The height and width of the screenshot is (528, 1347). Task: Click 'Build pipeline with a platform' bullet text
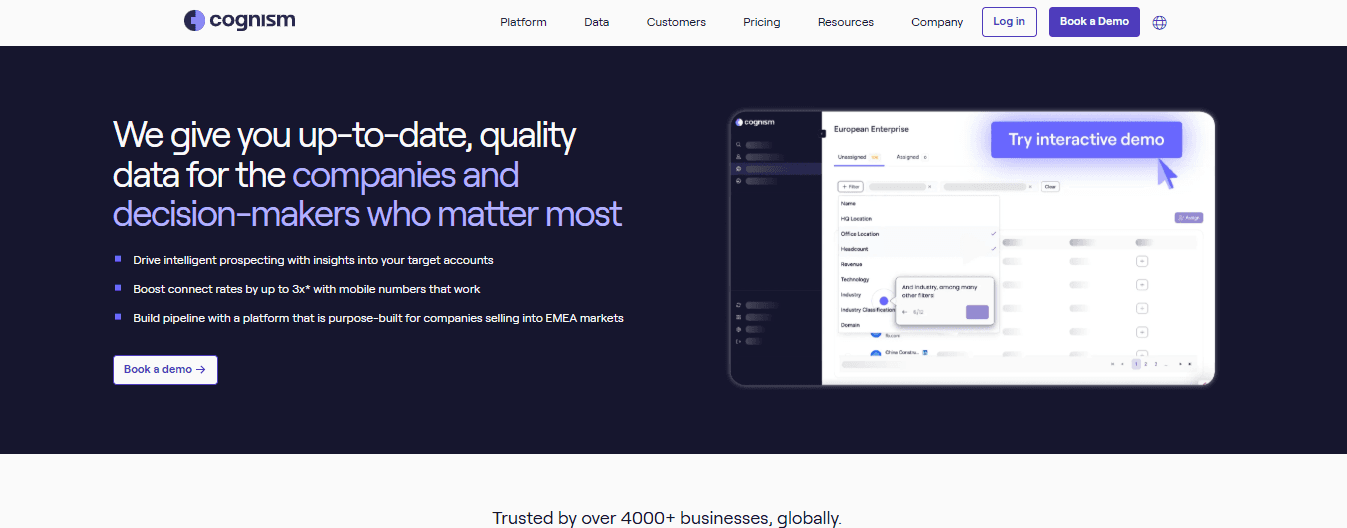[378, 318]
